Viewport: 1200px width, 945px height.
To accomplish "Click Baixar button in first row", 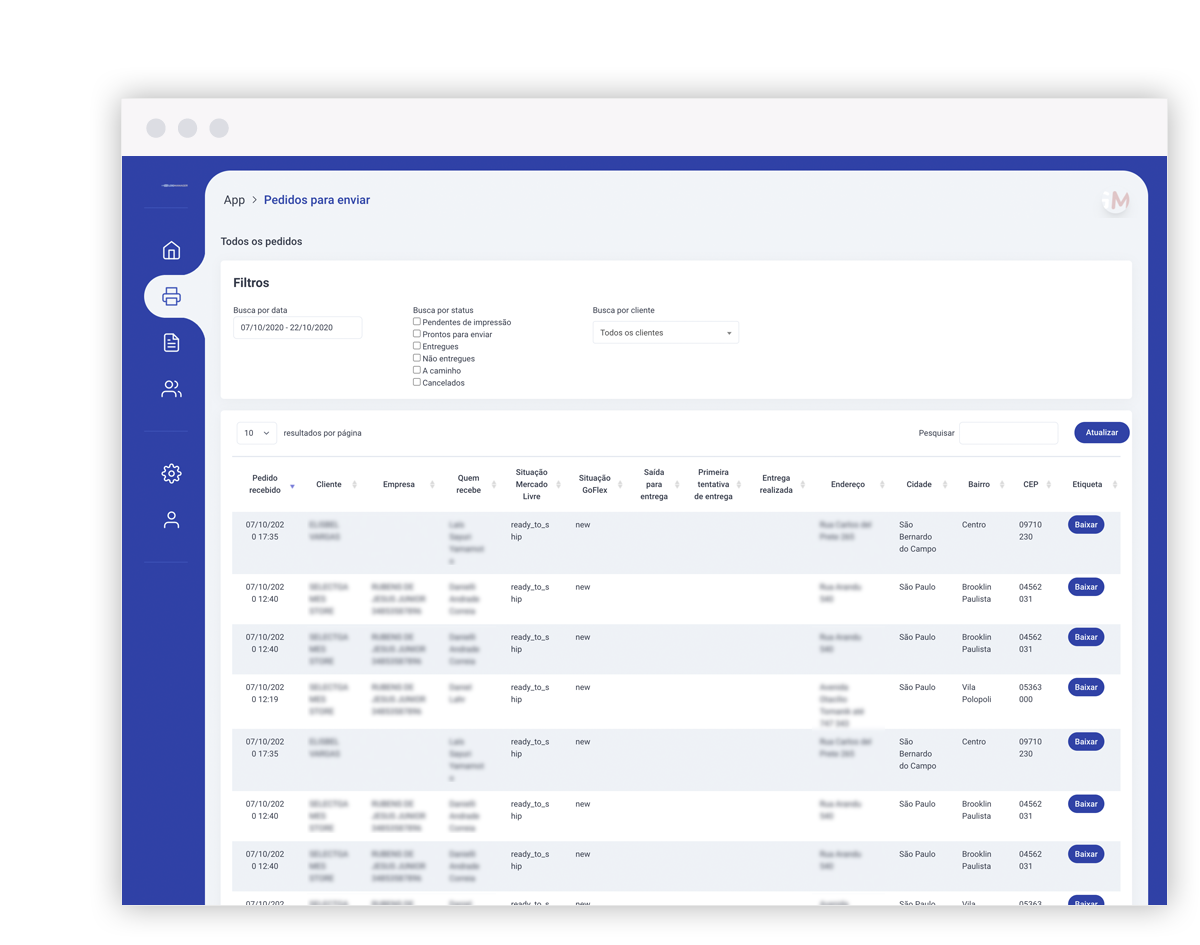I will click(1086, 525).
